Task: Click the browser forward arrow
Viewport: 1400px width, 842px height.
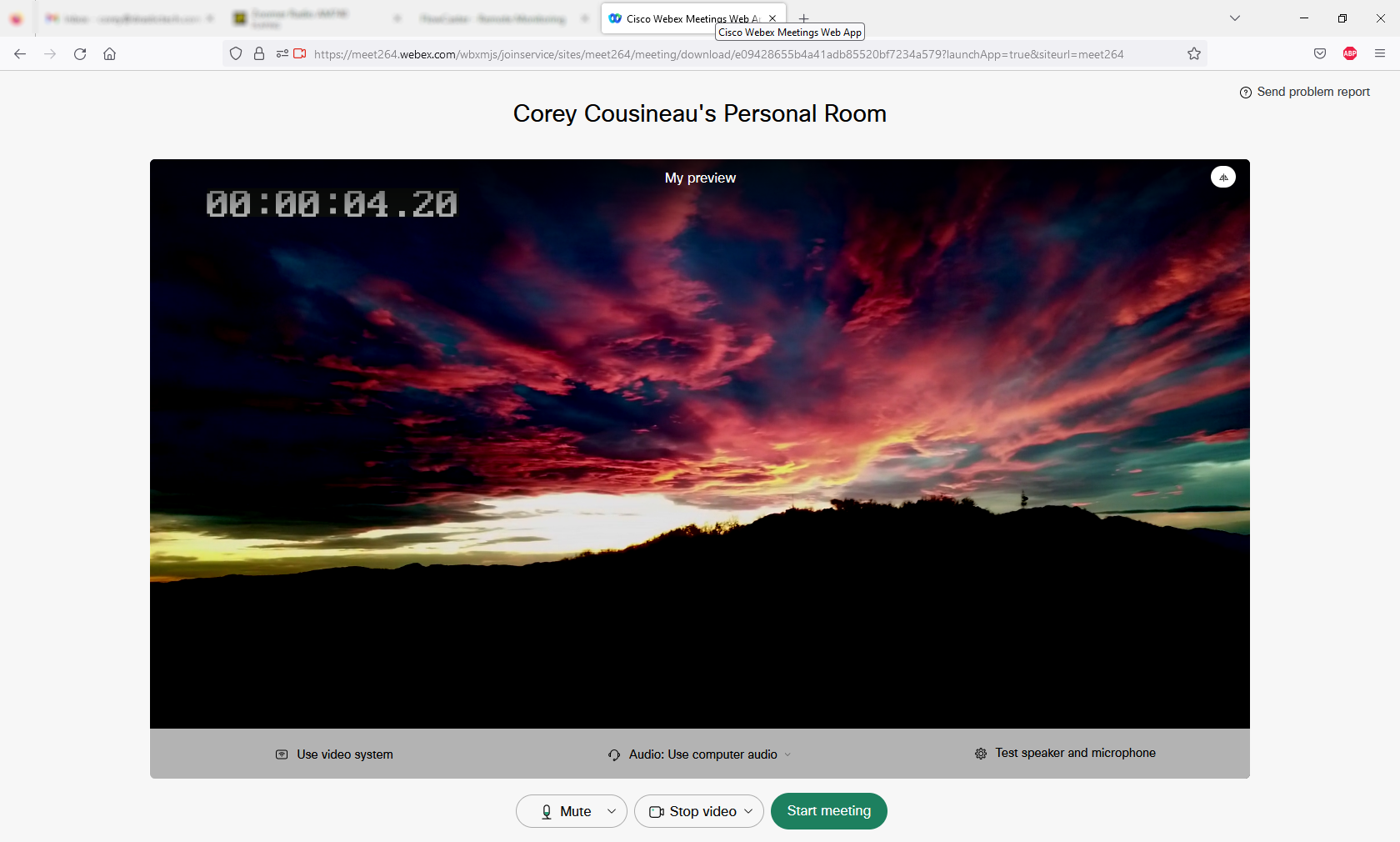Action: pos(50,54)
